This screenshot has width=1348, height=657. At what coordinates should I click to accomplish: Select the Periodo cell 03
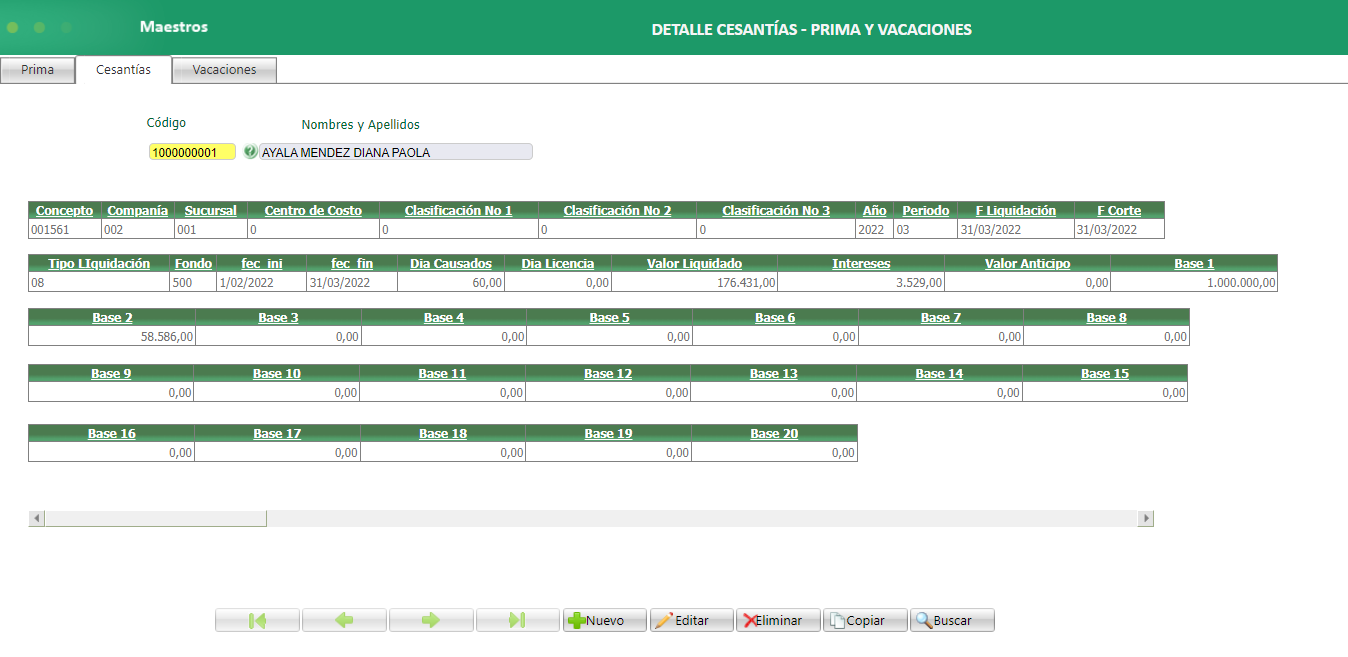click(925, 229)
